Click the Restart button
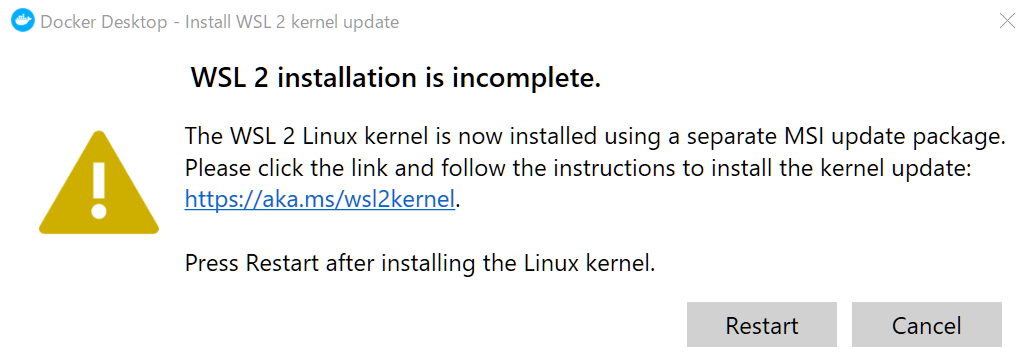1023x362 pixels. coord(761,324)
